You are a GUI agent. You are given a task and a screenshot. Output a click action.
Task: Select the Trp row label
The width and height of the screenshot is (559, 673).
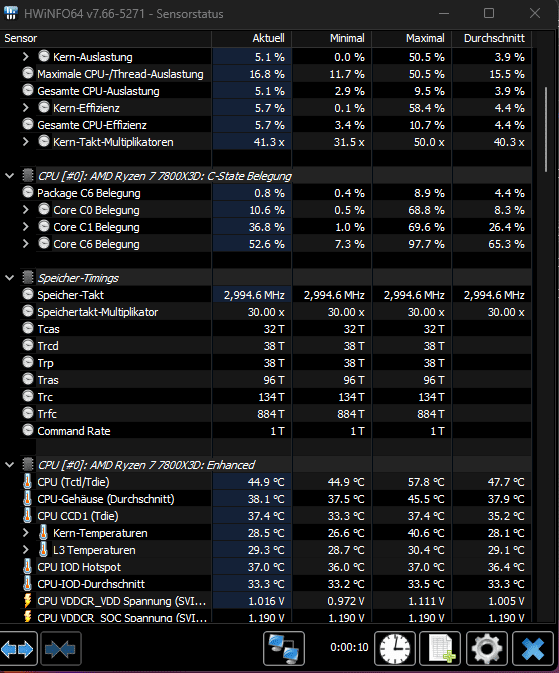45,363
